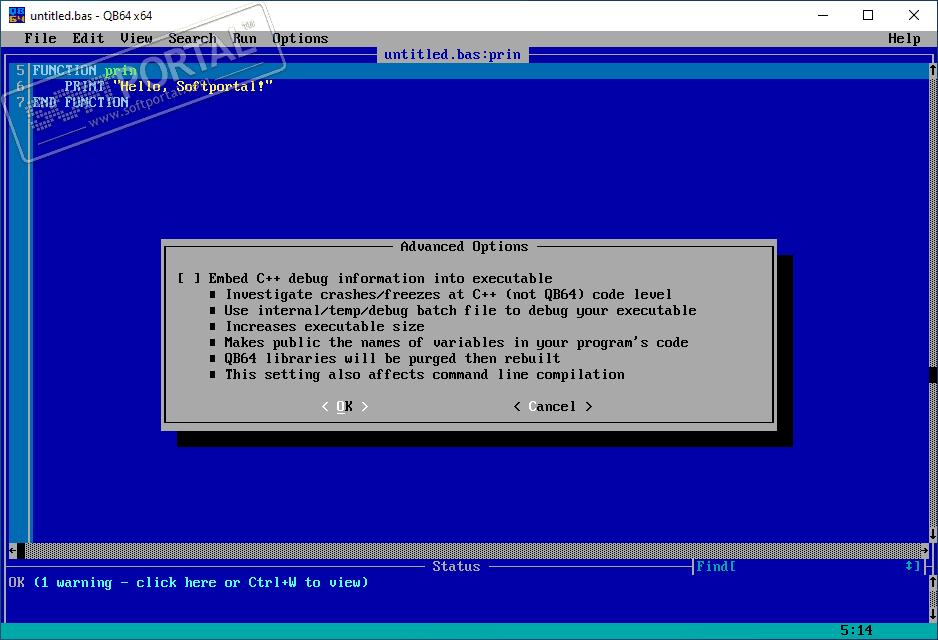Viewport: 938px width, 640px height.
Task: Confirm Advanced Options with OK button
Action: pos(345,407)
